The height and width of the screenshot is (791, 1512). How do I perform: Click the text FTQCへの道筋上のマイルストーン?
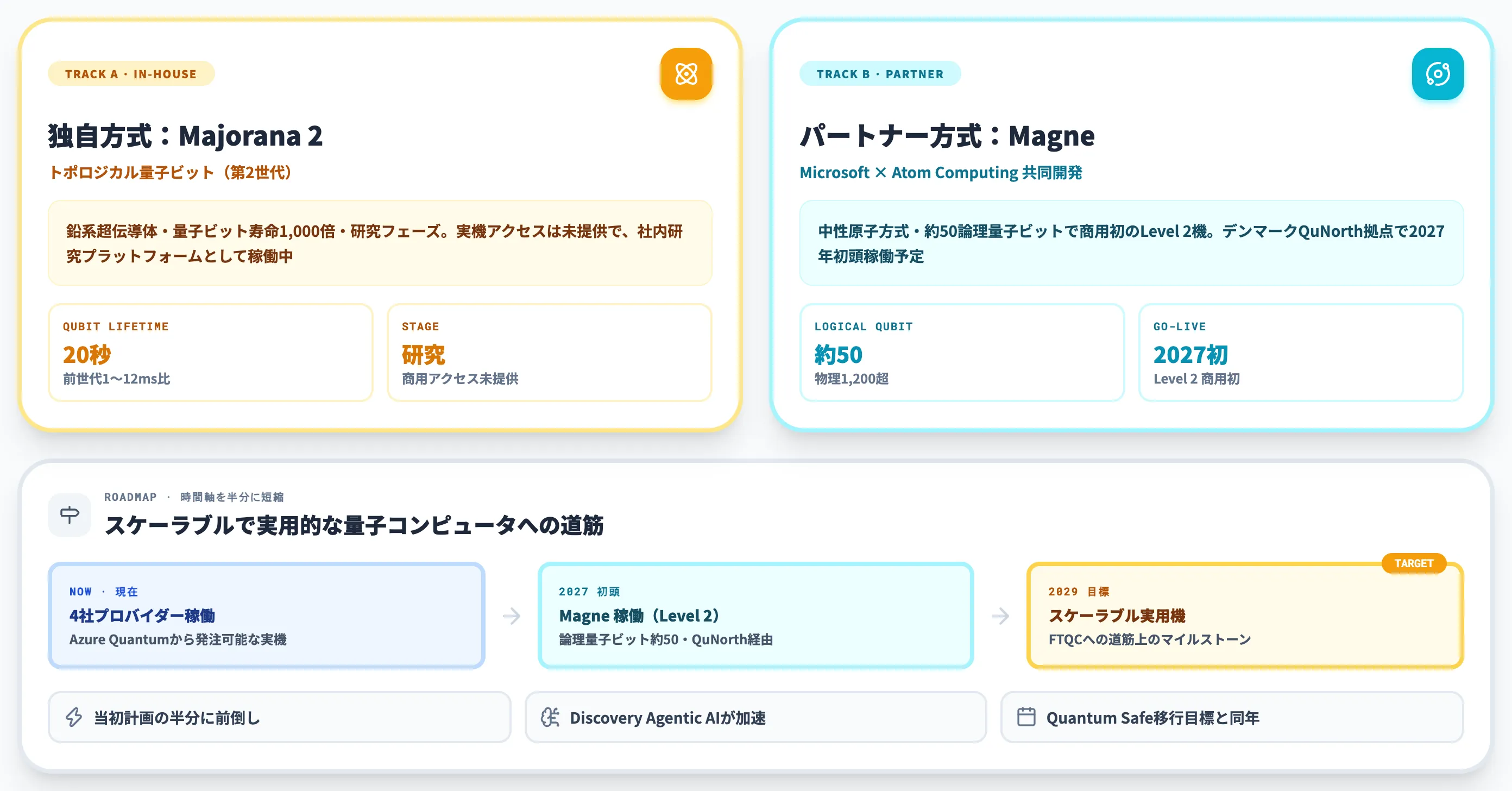tap(1149, 639)
